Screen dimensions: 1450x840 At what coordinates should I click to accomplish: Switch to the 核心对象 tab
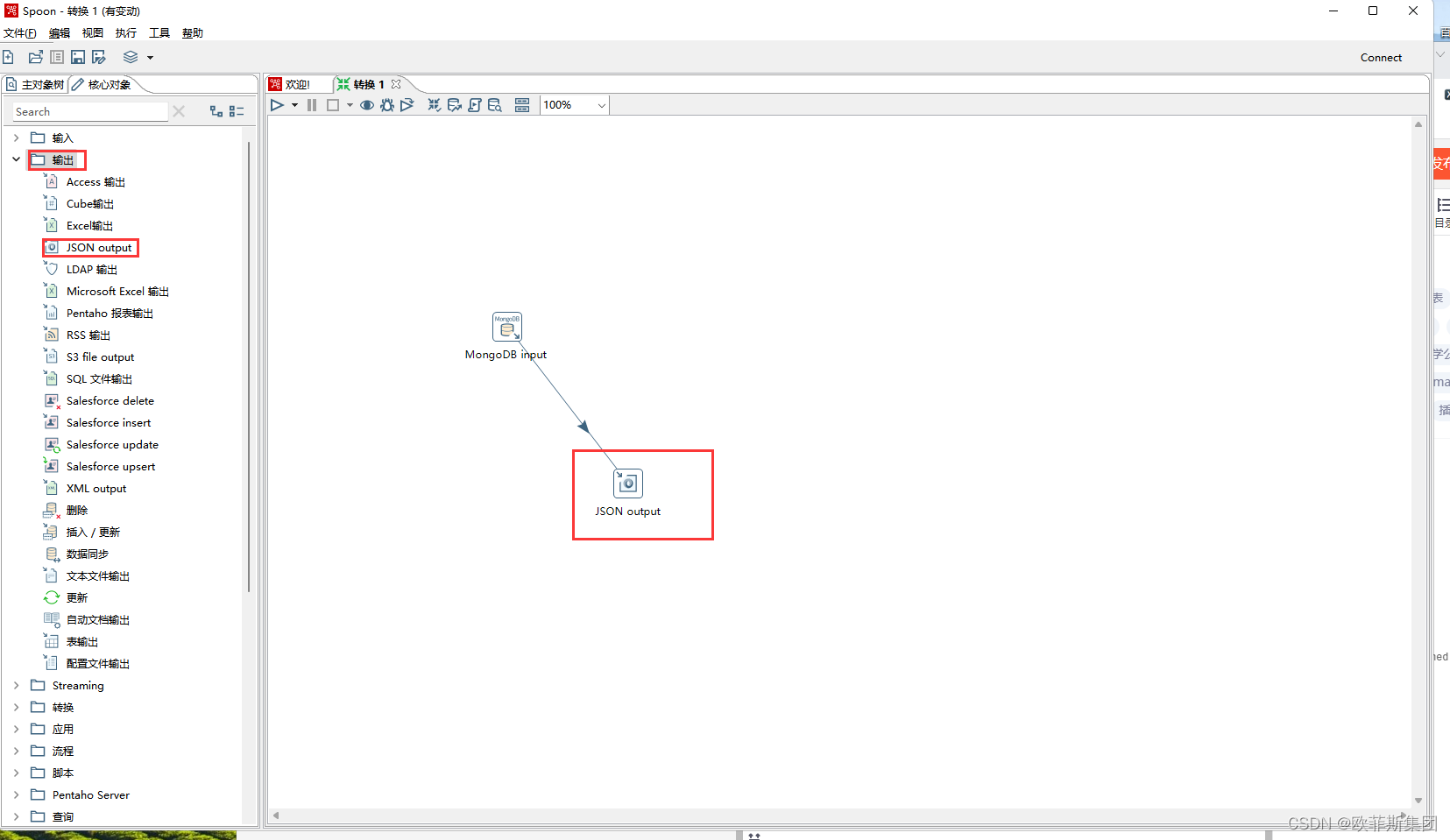(x=103, y=84)
